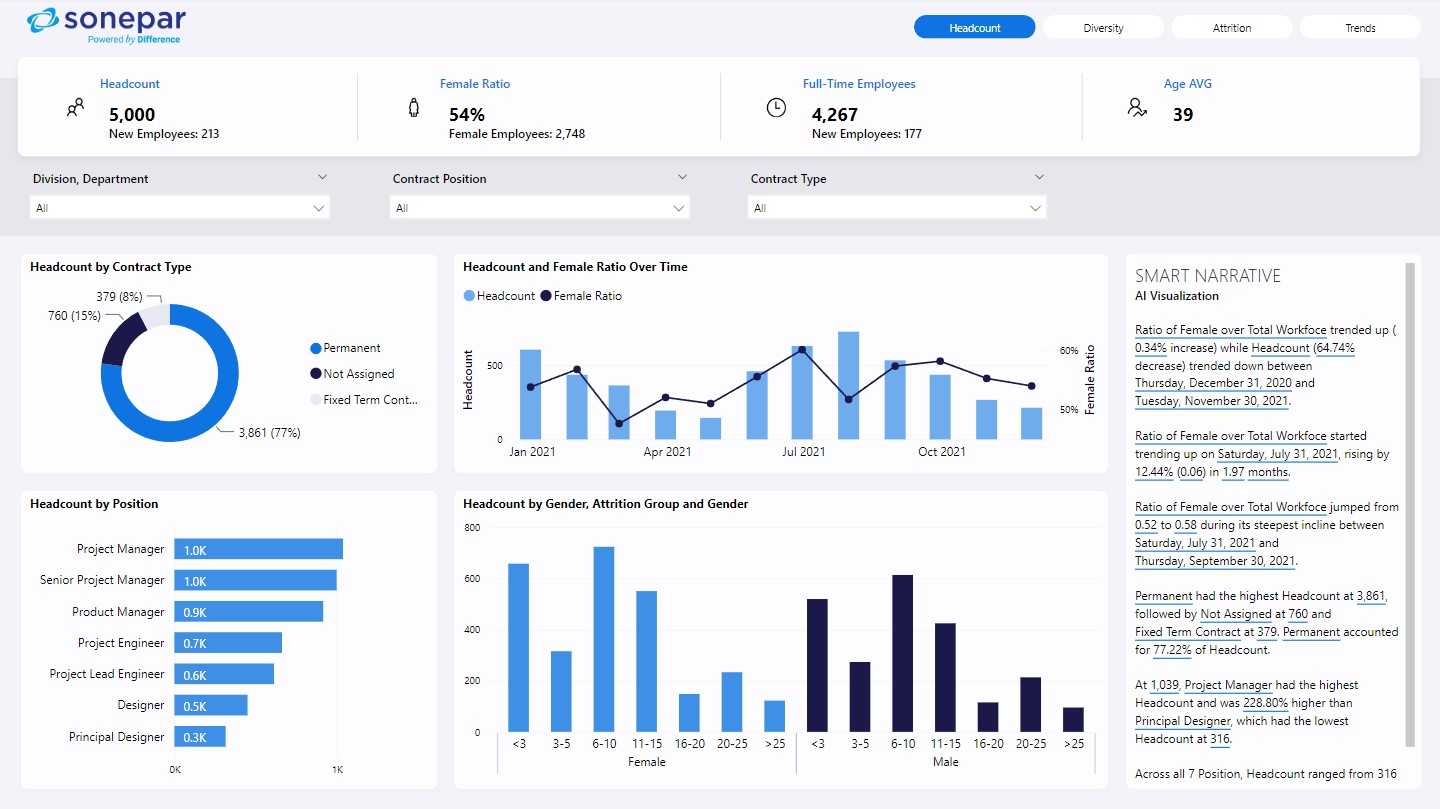1440x809 pixels.
Task: Click the Thursday, December 31, 2020 narrative value
Action: pyautogui.click(x=1214, y=383)
